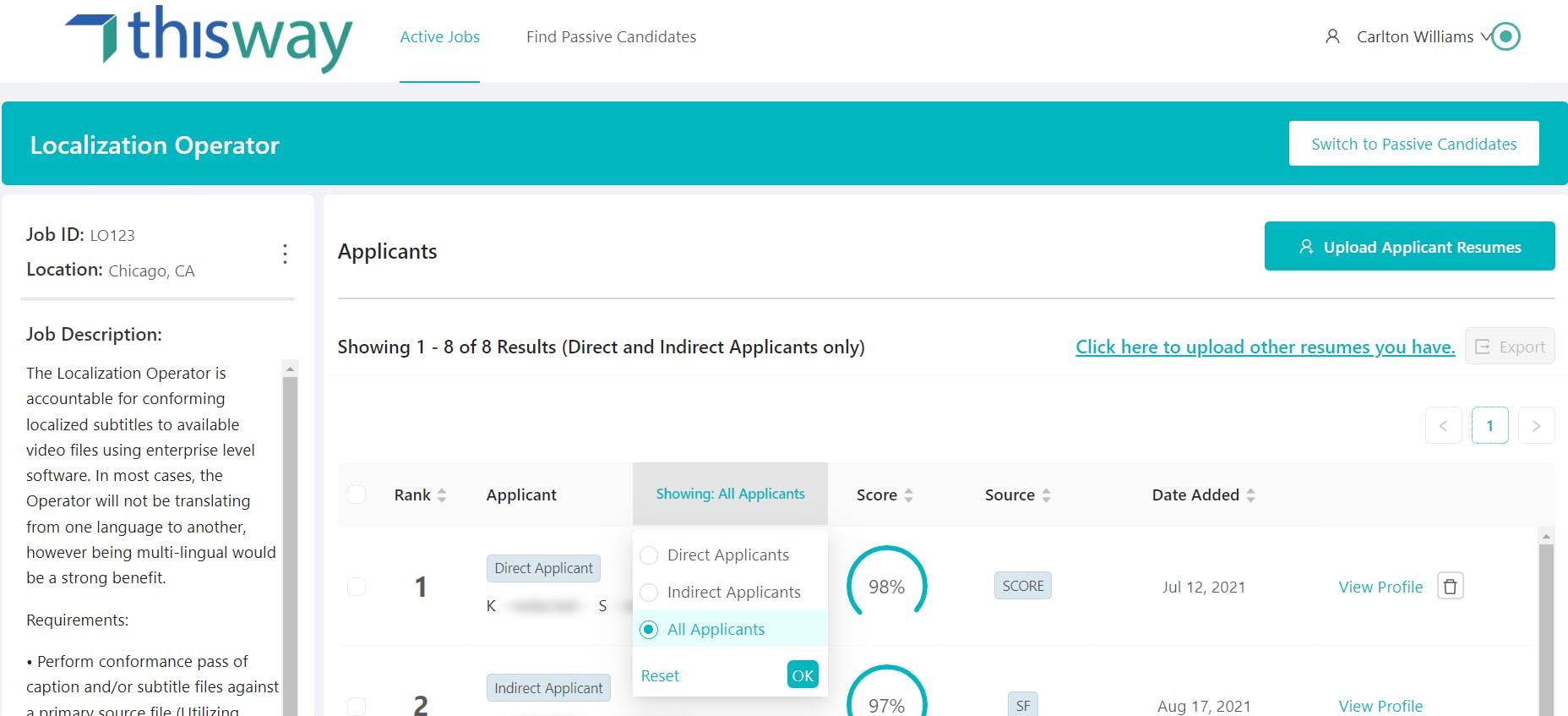Toggle the select-all applicants checkbox
The width and height of the screenshot is (1568, 716).
pos(357,495)
